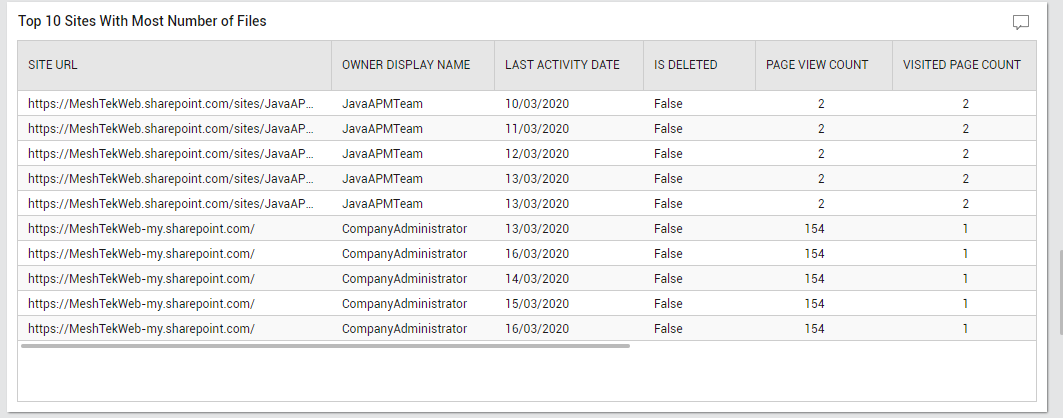The width and height of the screenshot is (1063, 418).
Task: Select JavaAPMTeam site URL dated 11/03/2020
Action: click(x=171, y=129)
